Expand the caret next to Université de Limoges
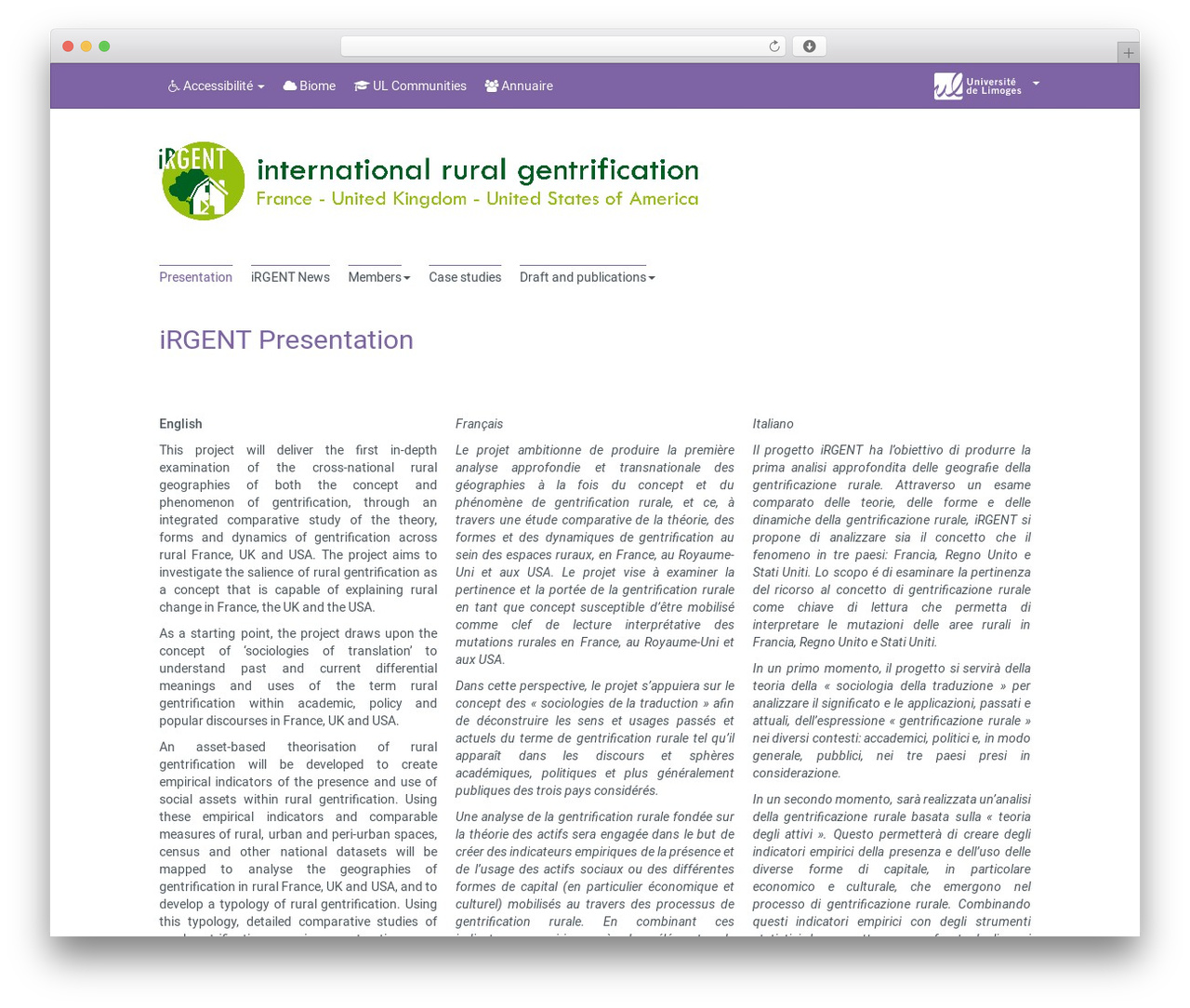Viewport: 1190px width, 1008px height. [1036, 84]
